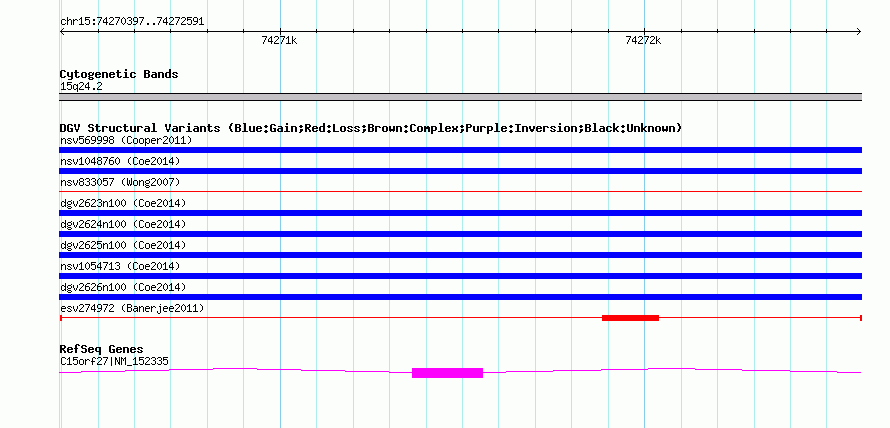The image size is (890, 428).
Task: Click the nsv833057 (Wong2007) variant label
Action: pyautogui.click(x=120, y=182)
